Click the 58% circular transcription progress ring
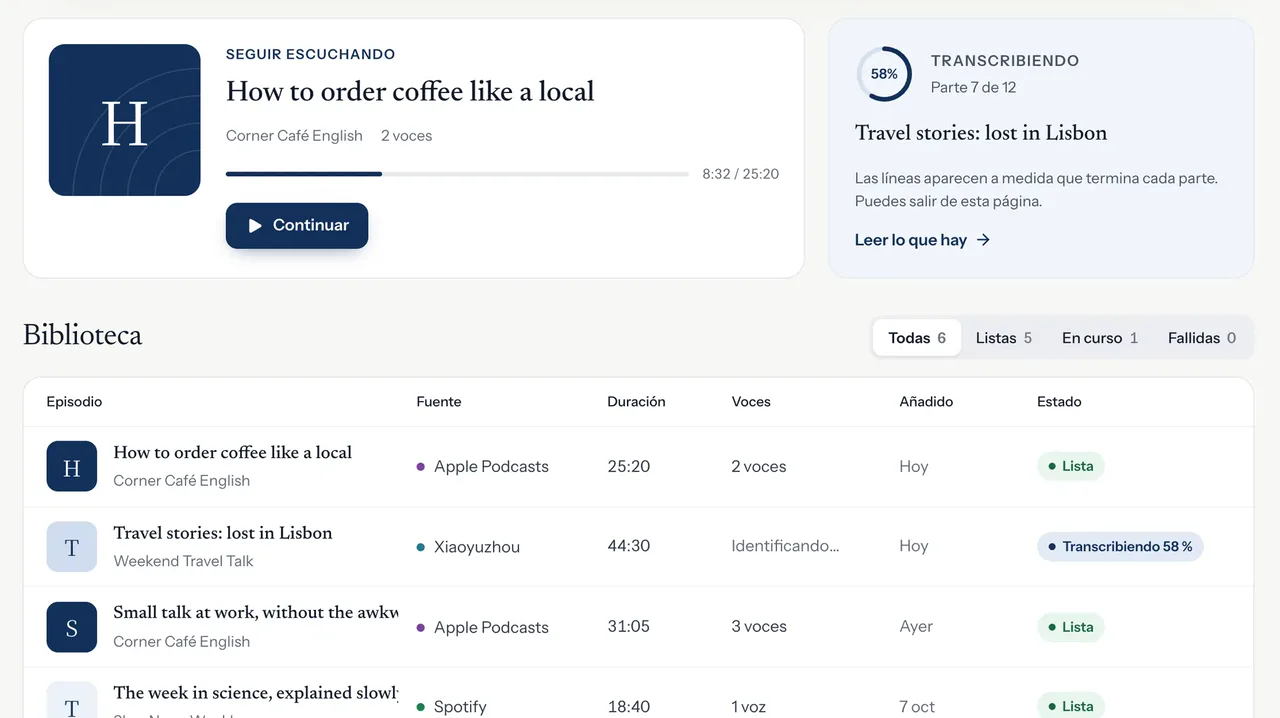 coord(884,74)
